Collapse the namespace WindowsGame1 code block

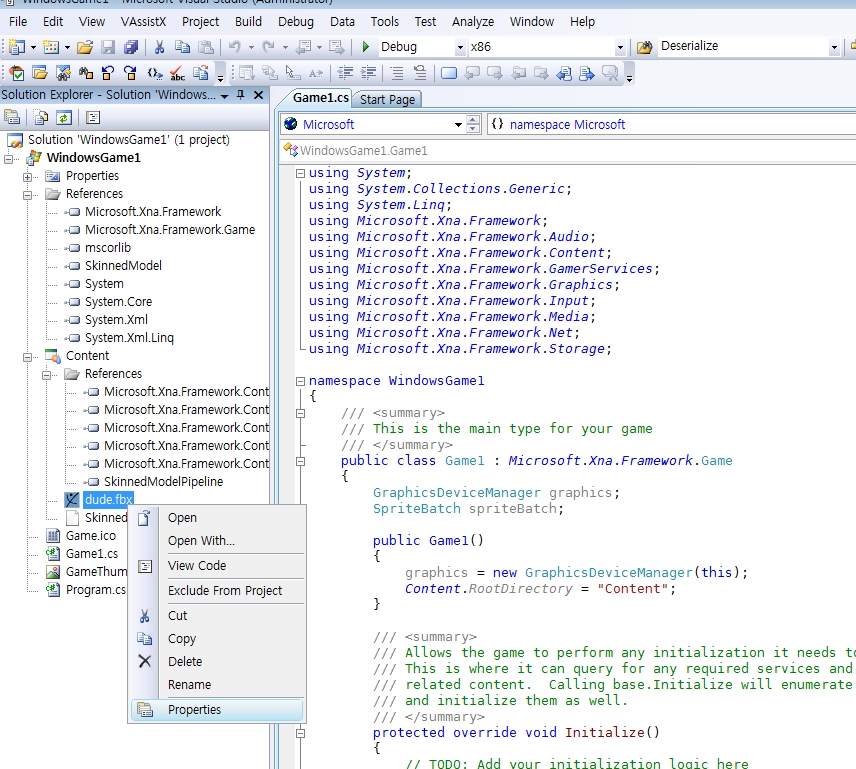tap(300, 381)
